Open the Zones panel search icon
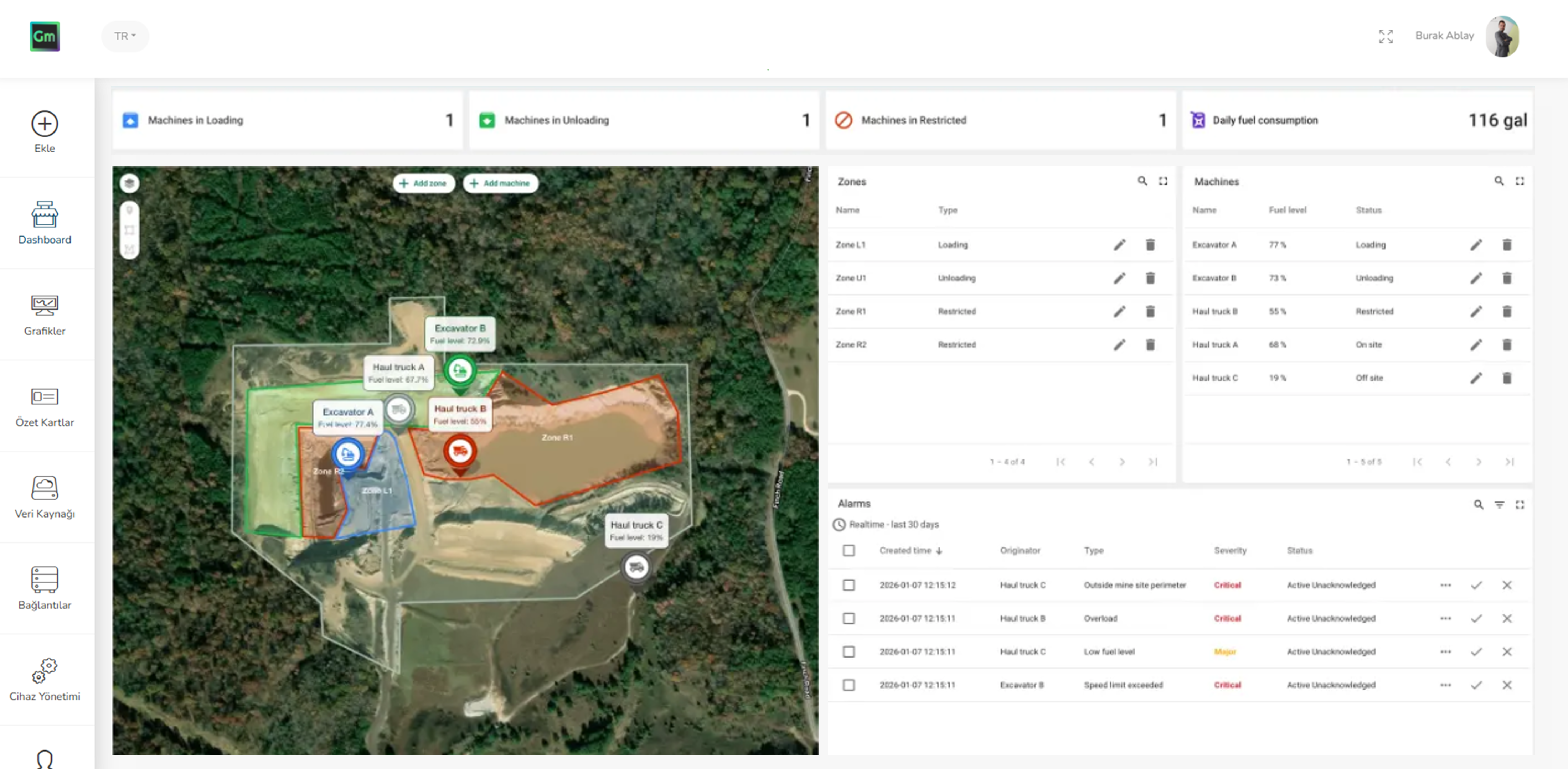 click(x=1143, y=181)
